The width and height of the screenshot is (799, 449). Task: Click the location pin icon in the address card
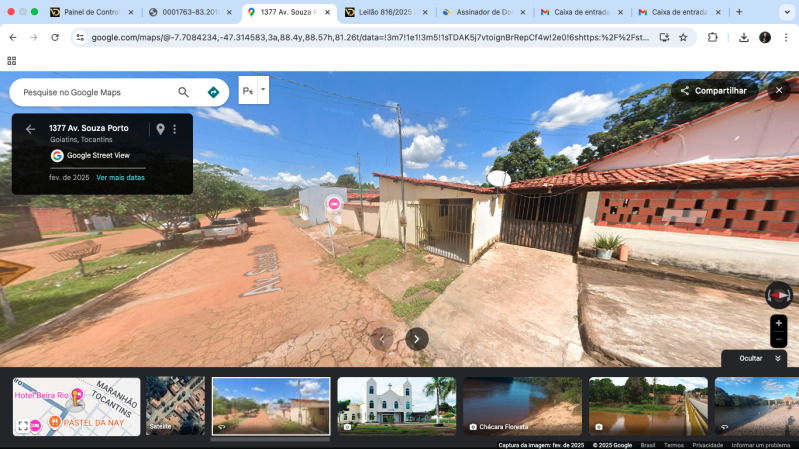coord(160,129)
